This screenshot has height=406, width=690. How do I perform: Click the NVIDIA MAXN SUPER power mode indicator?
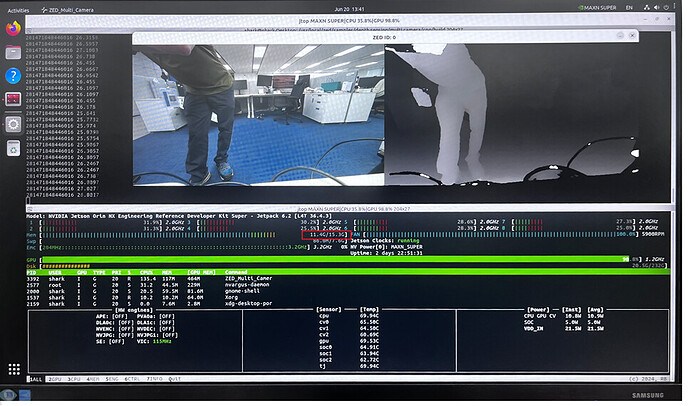(597, 7)
